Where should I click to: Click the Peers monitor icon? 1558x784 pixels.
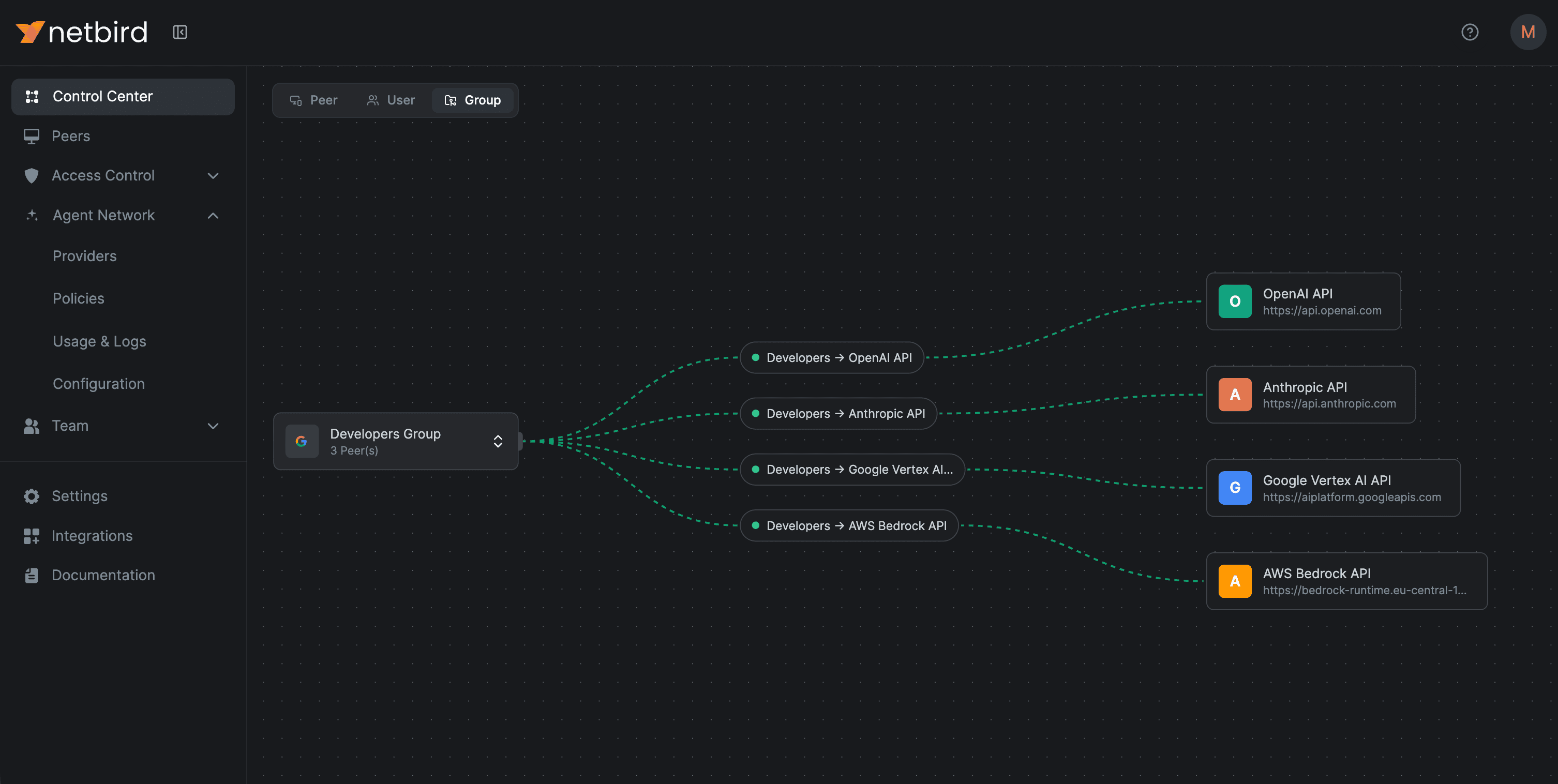32,136
